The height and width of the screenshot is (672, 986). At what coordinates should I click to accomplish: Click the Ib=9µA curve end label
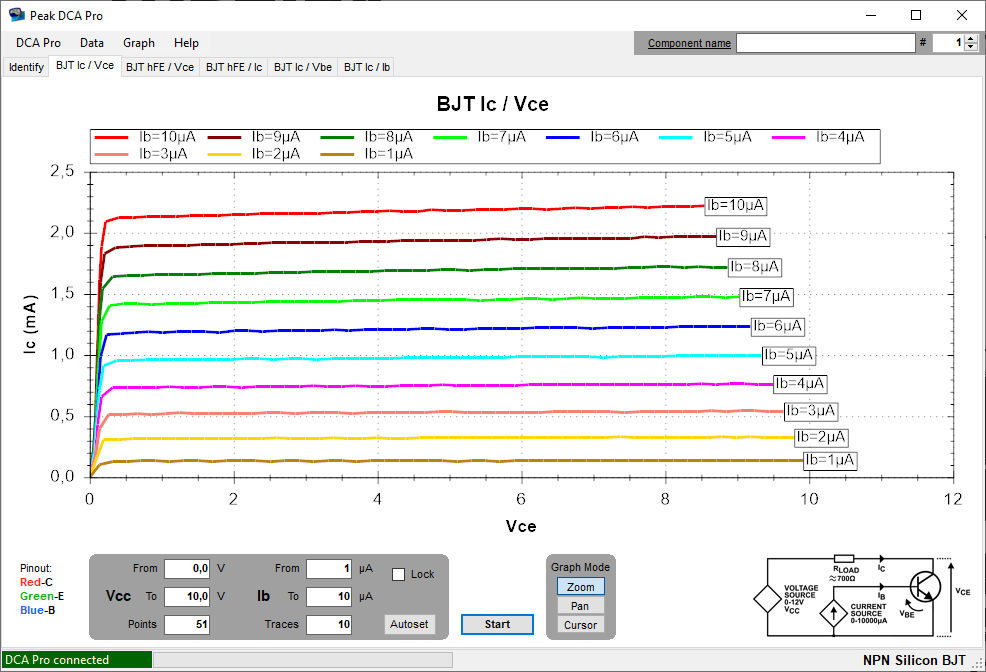click(x=743, y=236)
